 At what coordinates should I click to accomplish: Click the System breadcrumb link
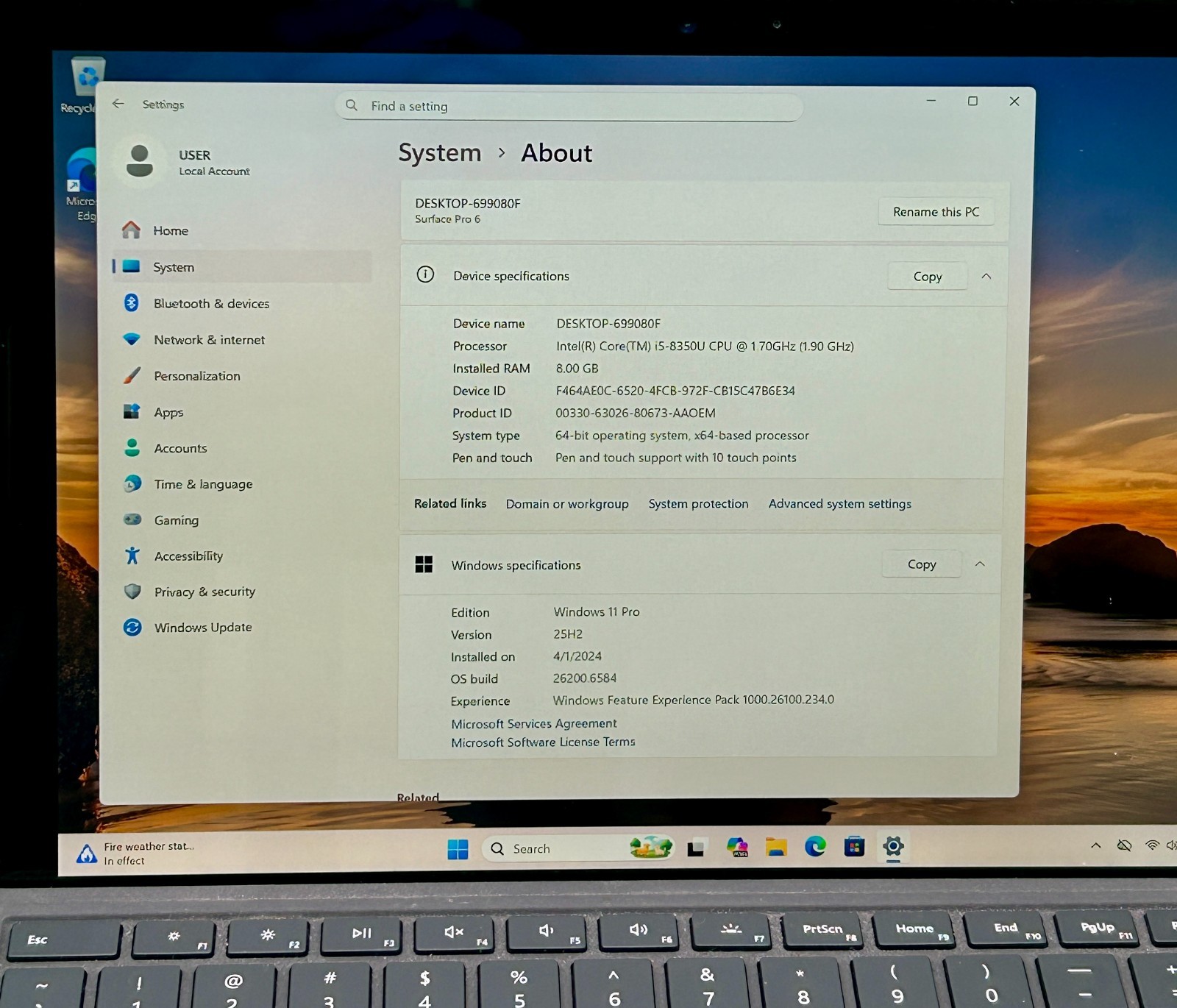[x=439, y=152]
